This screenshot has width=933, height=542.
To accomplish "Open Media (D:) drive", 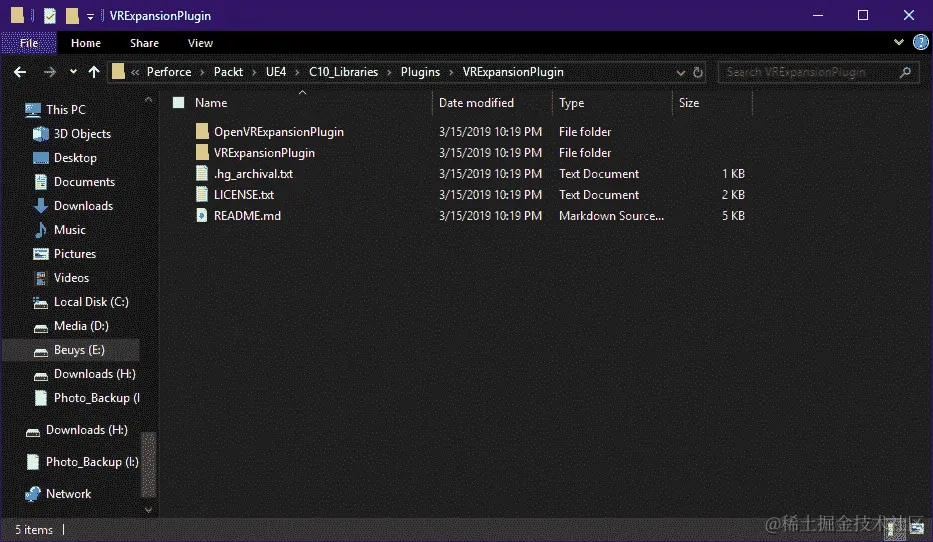I will click(x=81, y=326).
